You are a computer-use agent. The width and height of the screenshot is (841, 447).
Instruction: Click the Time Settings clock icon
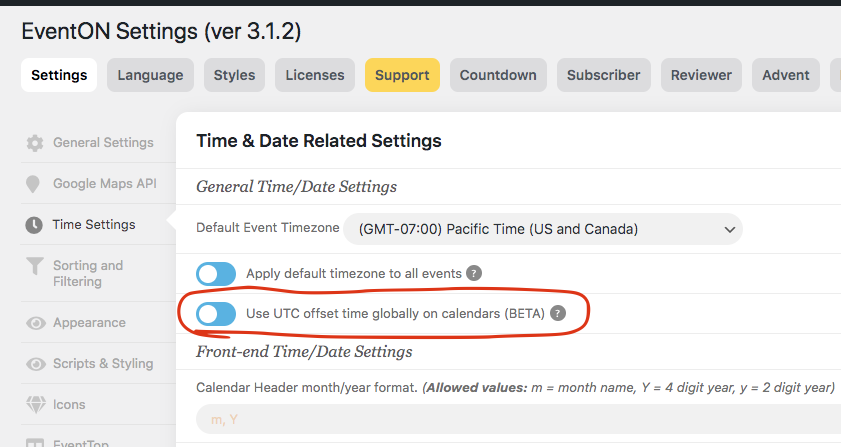(x=35, y=225)
